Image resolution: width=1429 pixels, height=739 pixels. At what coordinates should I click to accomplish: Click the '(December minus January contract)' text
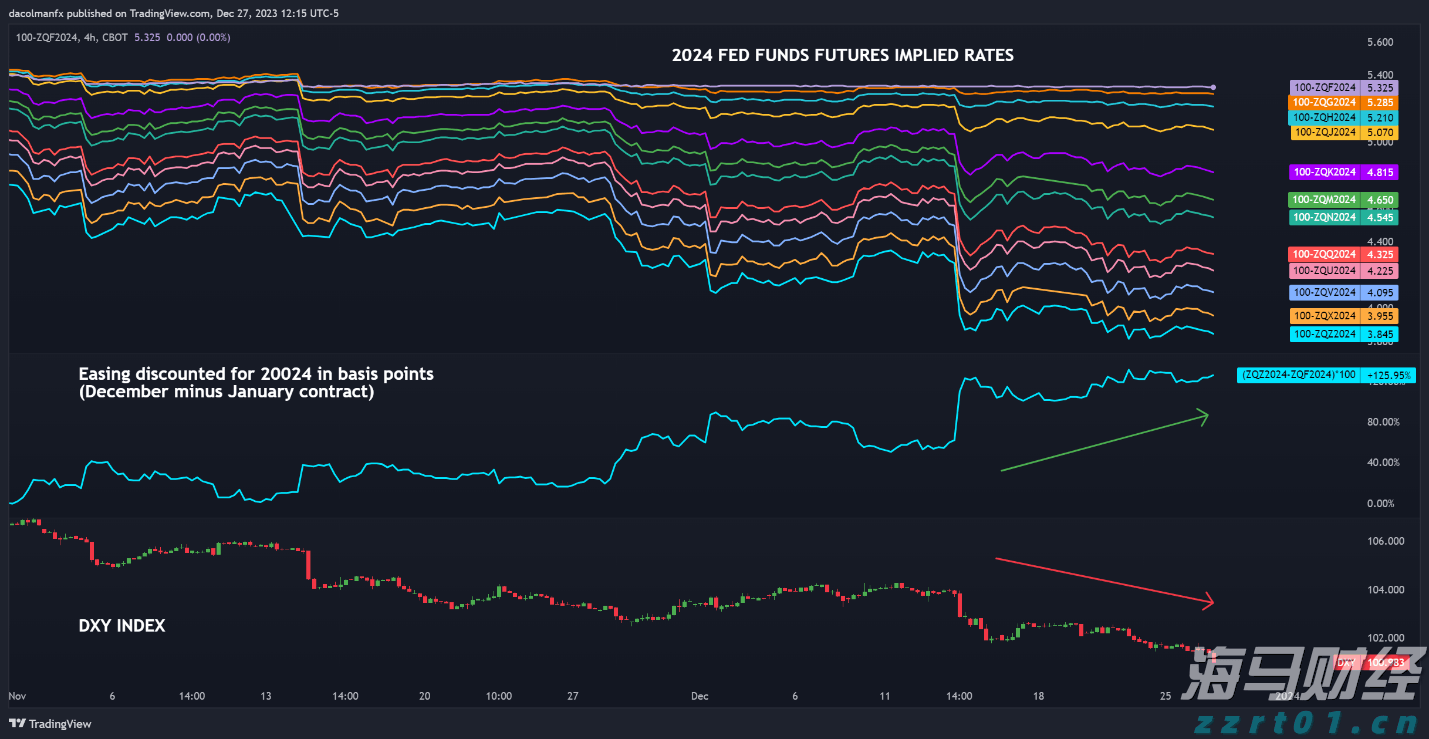click(227, 392)
